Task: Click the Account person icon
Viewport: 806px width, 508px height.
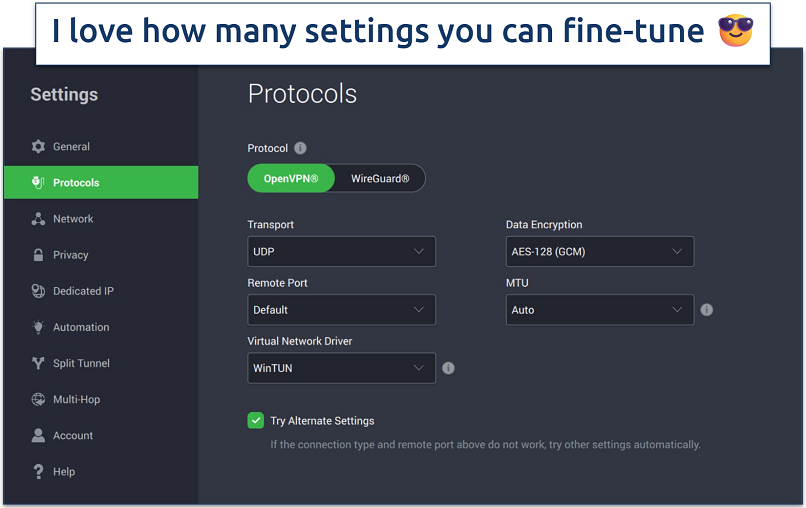Action: tap(38, 435)
